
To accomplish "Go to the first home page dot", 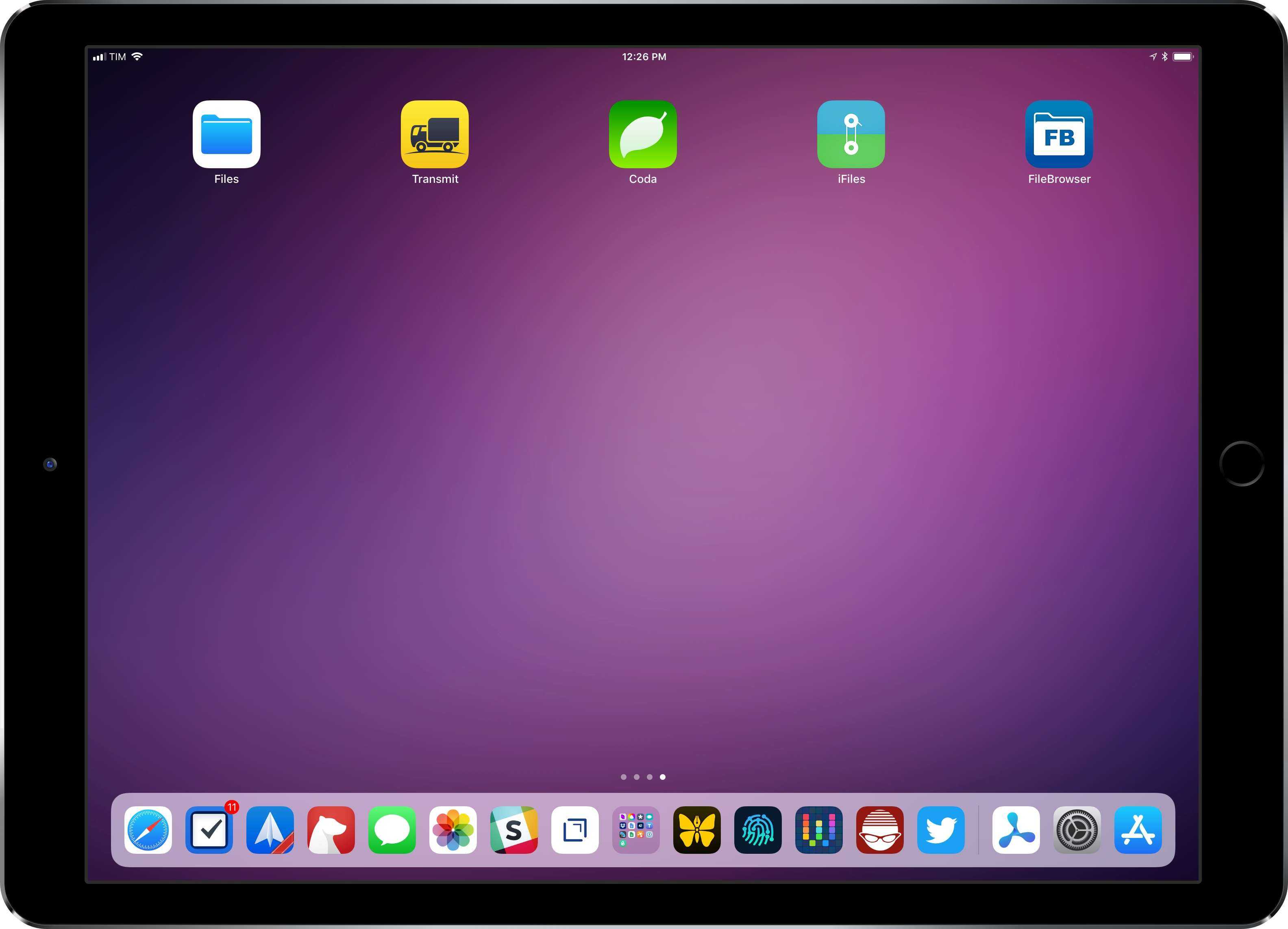I will coord(624,777).
